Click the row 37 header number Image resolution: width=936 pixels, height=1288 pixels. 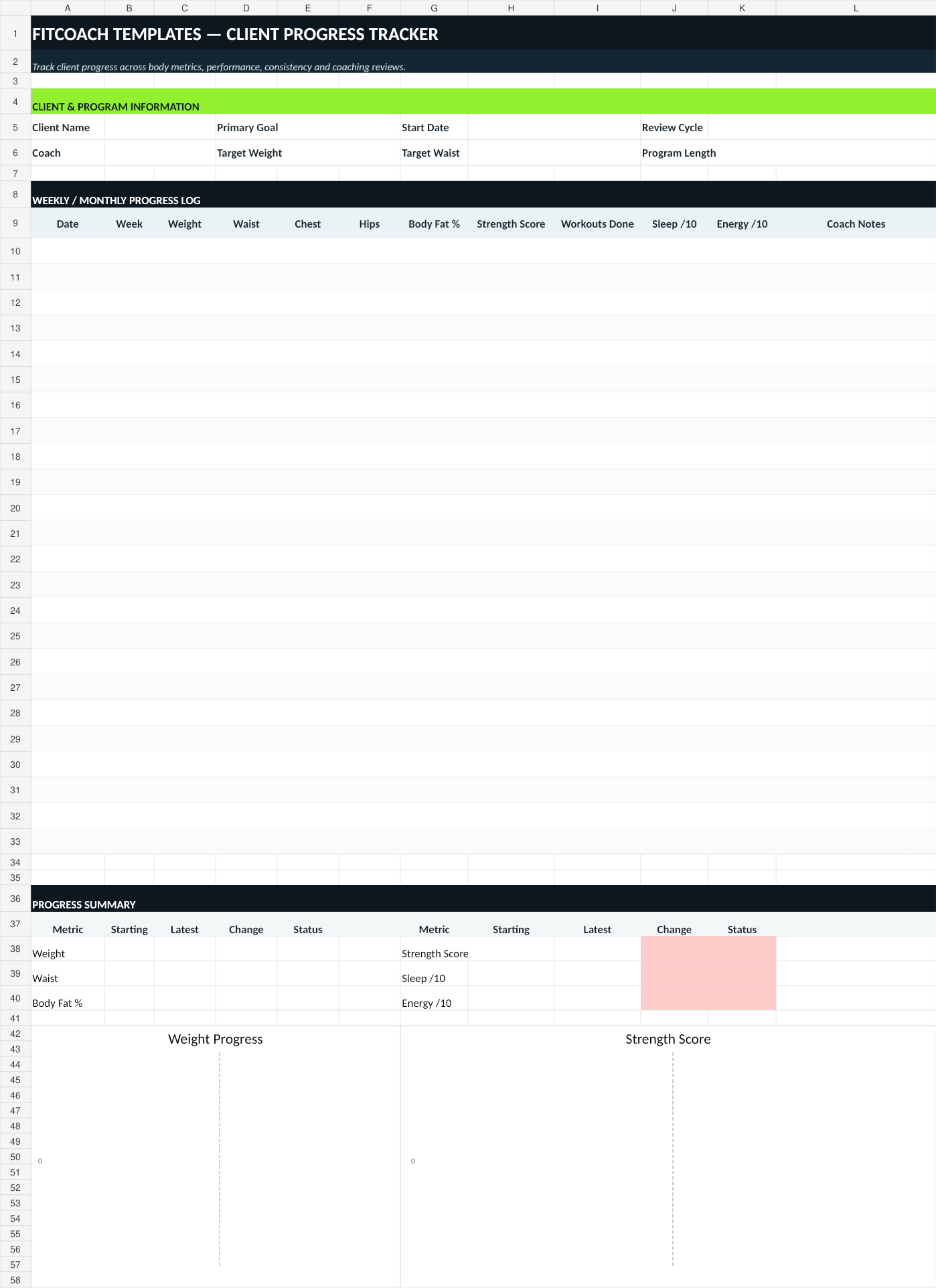pyautogui.click(x=15, y=924)
